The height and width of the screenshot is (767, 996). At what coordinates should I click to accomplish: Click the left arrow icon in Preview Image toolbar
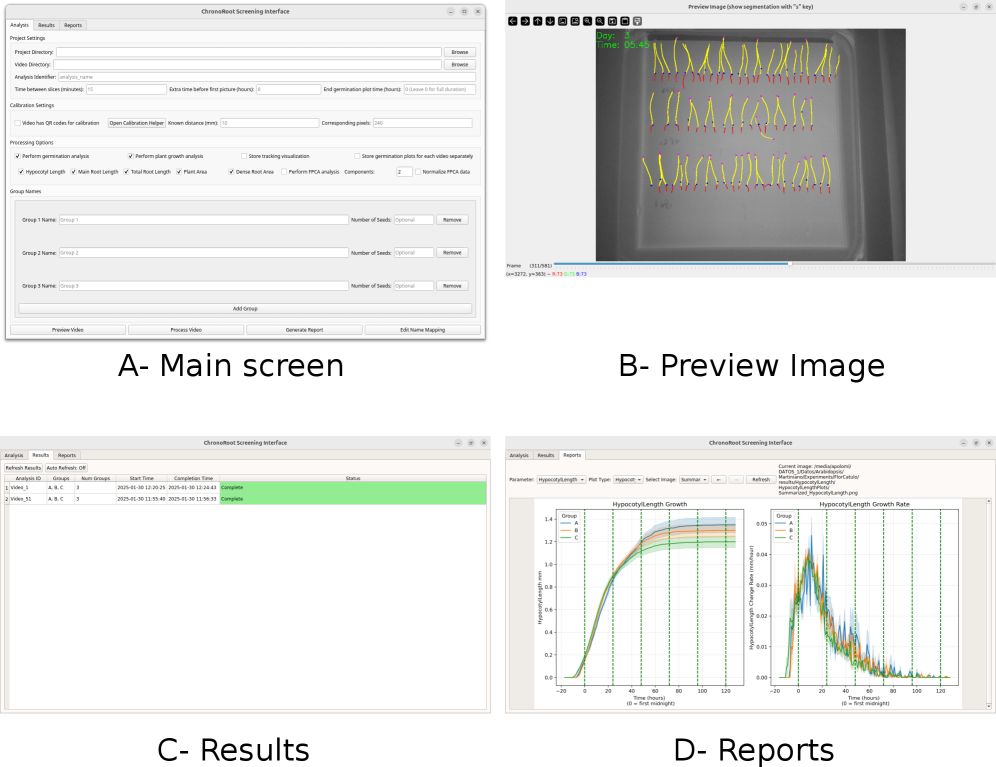513,21
